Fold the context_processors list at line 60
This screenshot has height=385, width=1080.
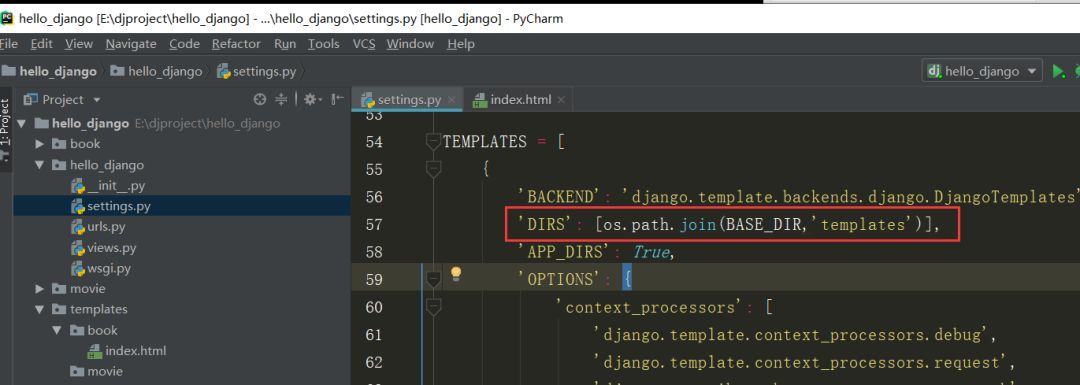pos(433,306)
